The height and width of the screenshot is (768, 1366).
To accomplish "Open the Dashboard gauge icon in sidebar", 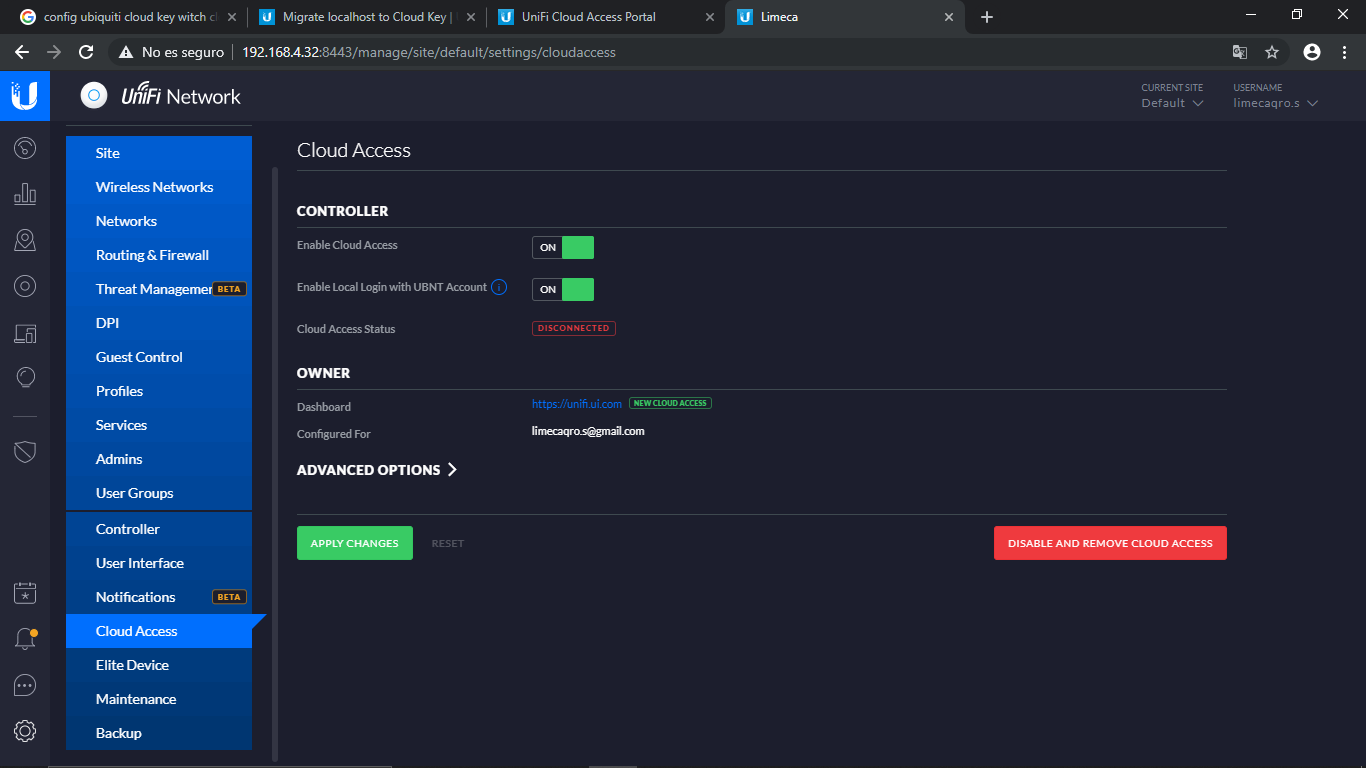I will click(x=25, y=149).
